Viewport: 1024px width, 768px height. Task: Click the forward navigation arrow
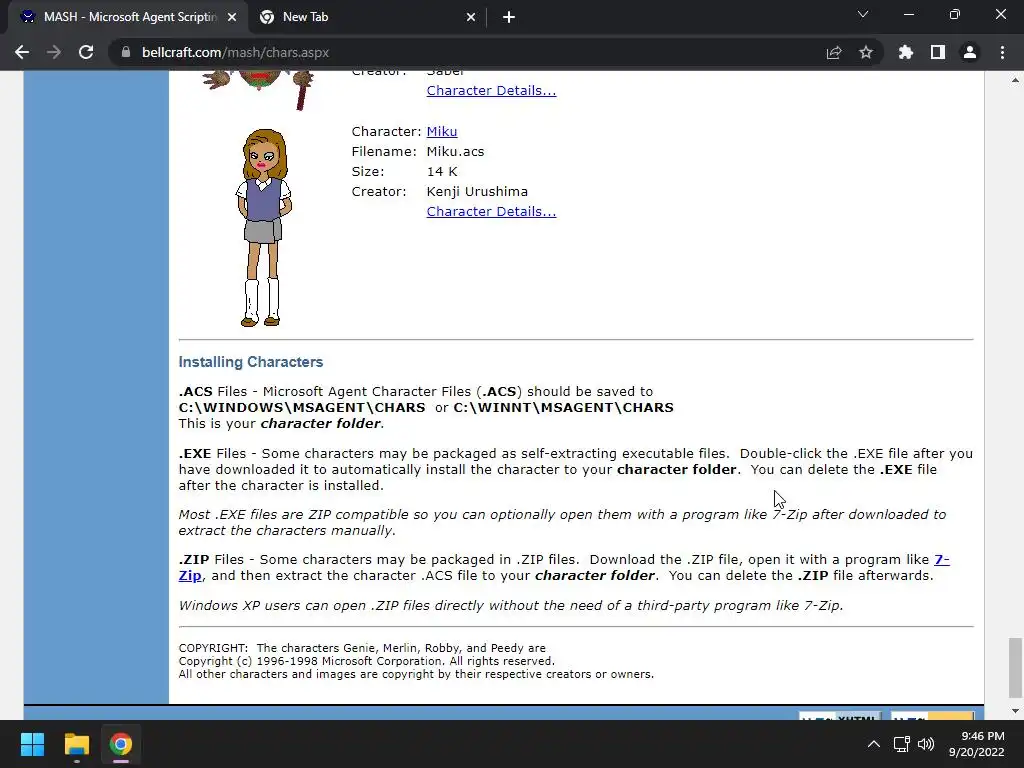(x=54, y=52)
